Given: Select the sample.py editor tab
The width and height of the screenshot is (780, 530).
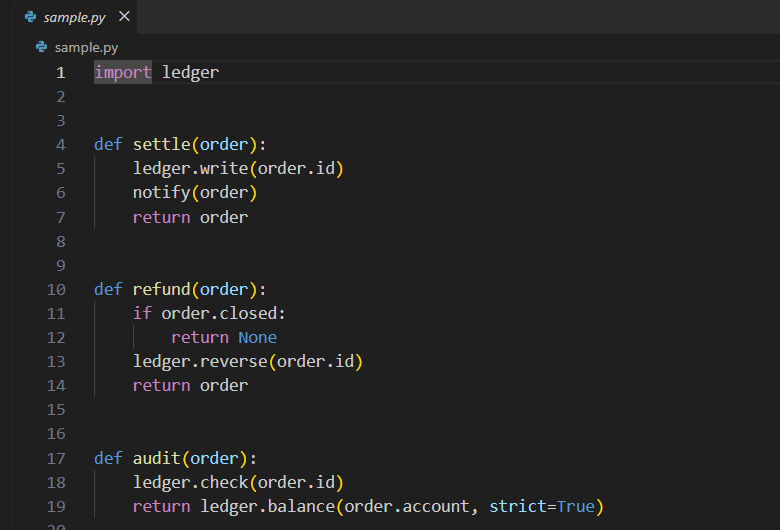Looking at the screenshot, I should (x=75, y=17).
